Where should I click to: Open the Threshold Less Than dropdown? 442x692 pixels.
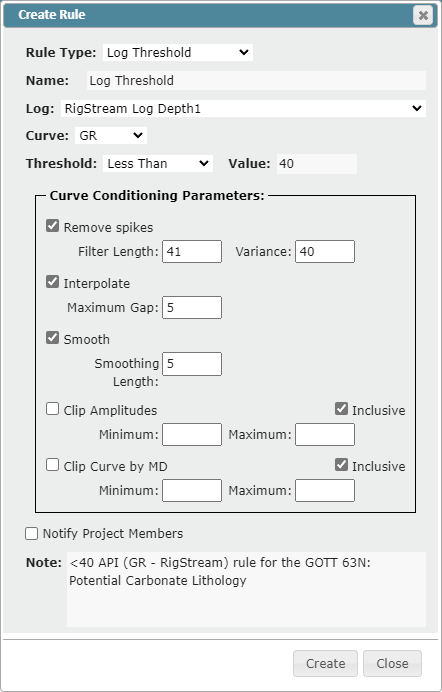click(158, 164)
